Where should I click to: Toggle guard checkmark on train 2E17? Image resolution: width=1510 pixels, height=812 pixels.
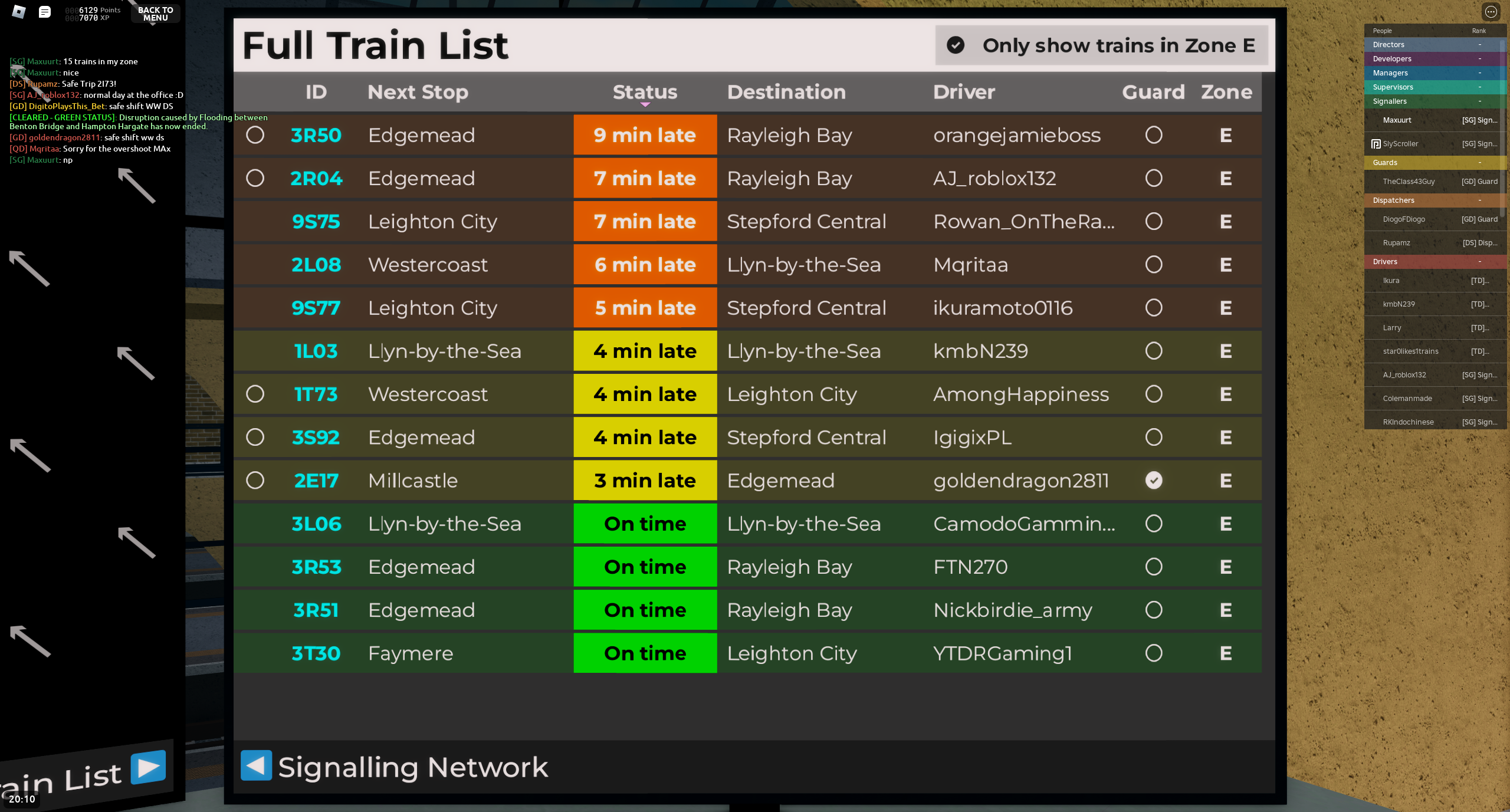coord(1153,481)
